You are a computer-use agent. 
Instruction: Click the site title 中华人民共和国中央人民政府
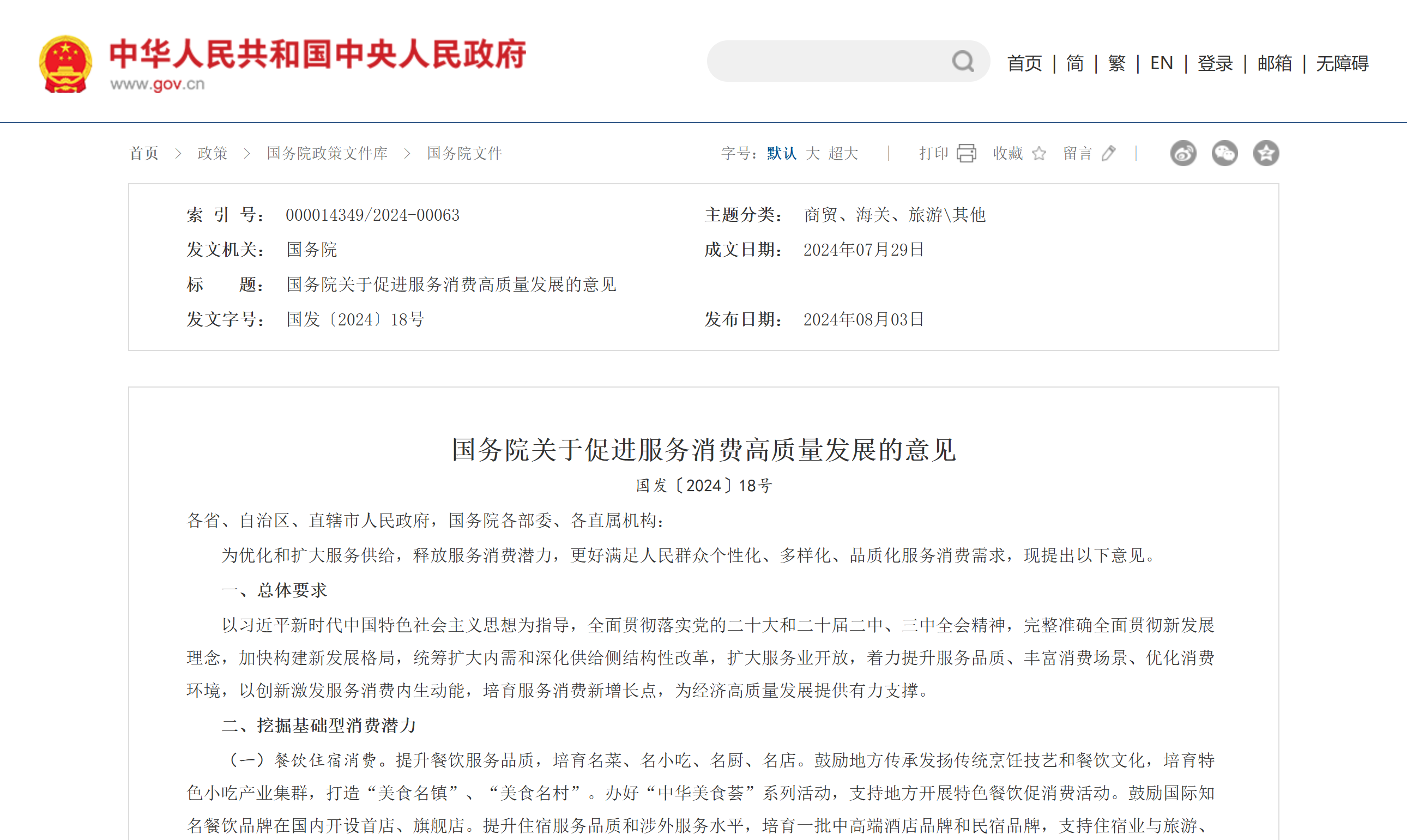pyautogui.click(x=317, y=55)
